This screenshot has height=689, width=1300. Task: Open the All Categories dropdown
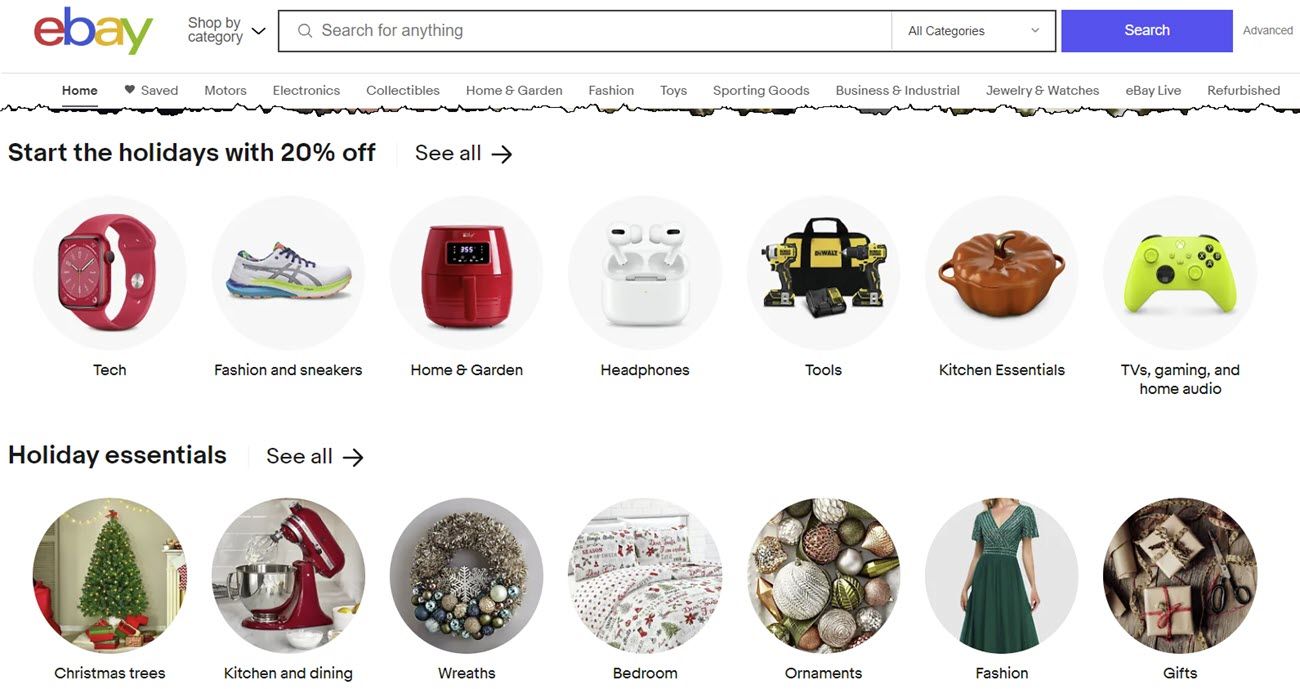[973, 31]
